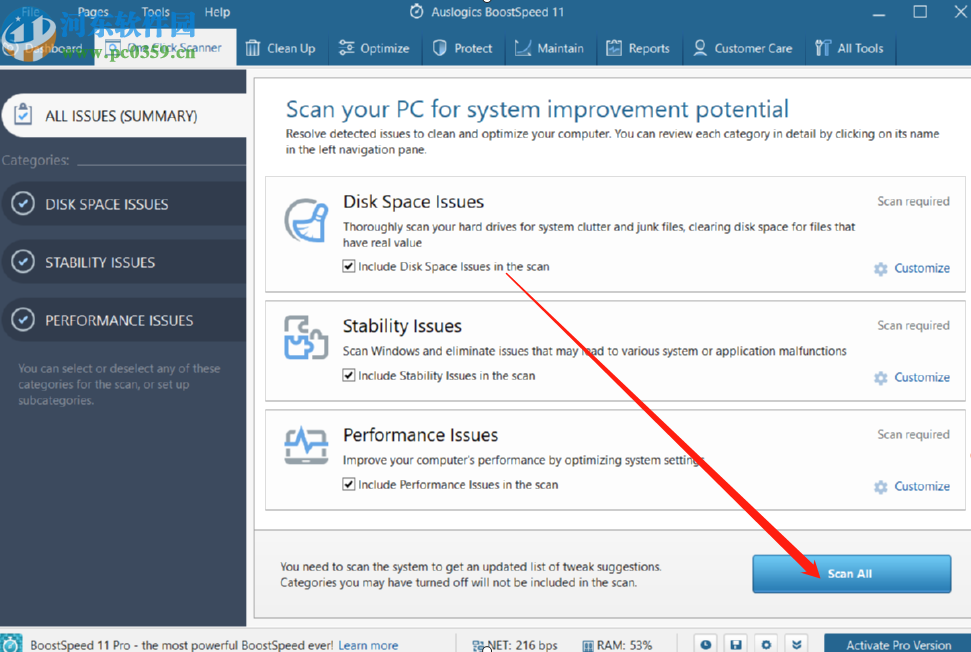Viewport: 971px width, 652px height.
Task: Go to the Maintain tab
Action: (549, 48)
